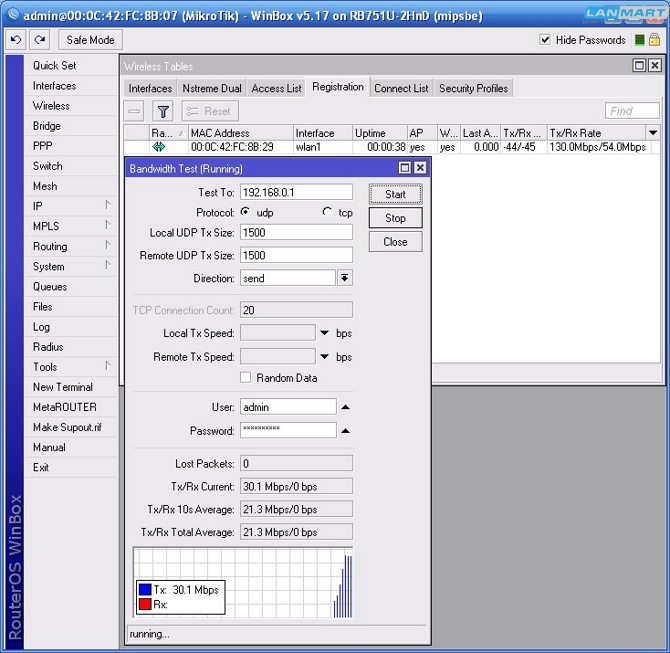670x653 pixels.
Task: Maximize the Bandwidth Test window
Action: pyautogui.click(x=404, y=168)
